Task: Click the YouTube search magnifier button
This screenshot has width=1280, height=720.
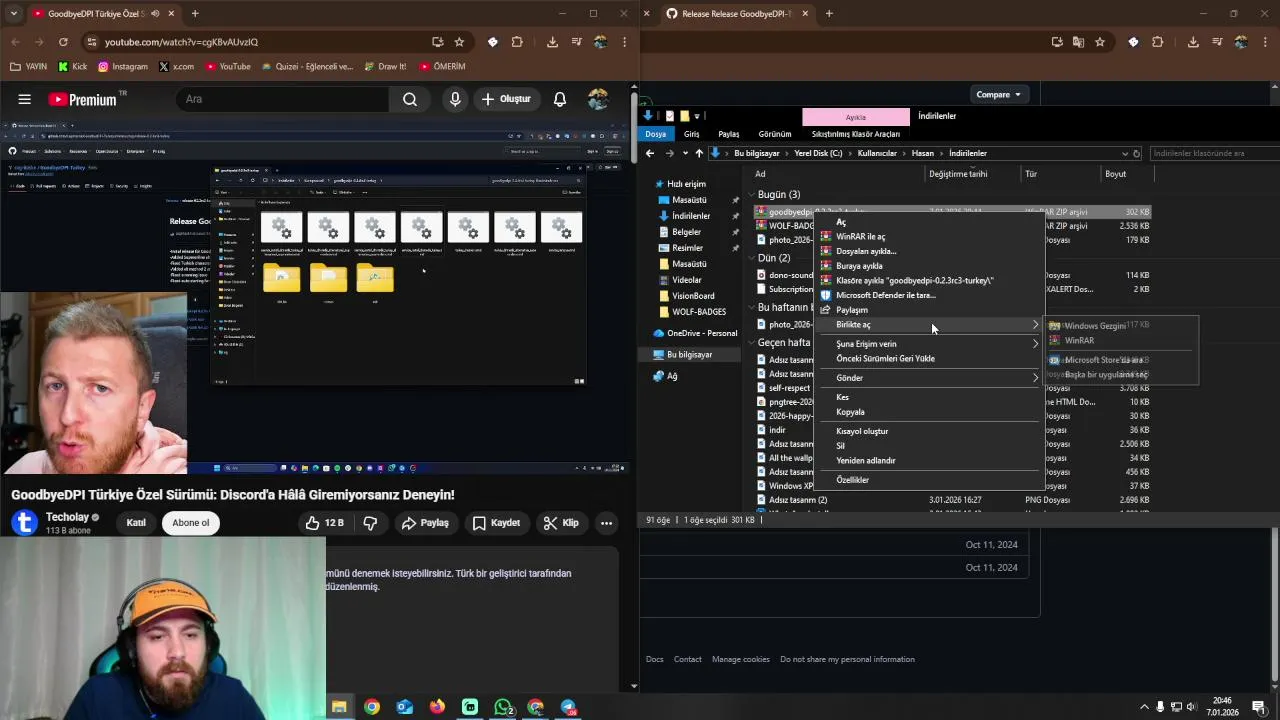Action: [410, 99]
